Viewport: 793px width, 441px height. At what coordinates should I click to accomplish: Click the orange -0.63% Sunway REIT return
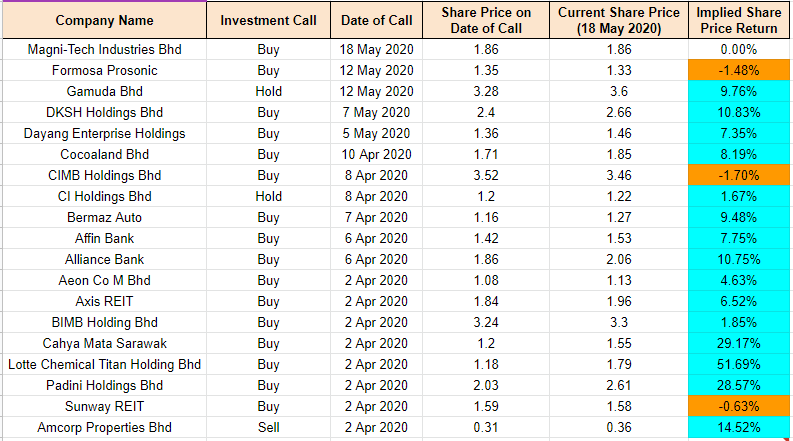pyautogui.click(x=739, y=406)
